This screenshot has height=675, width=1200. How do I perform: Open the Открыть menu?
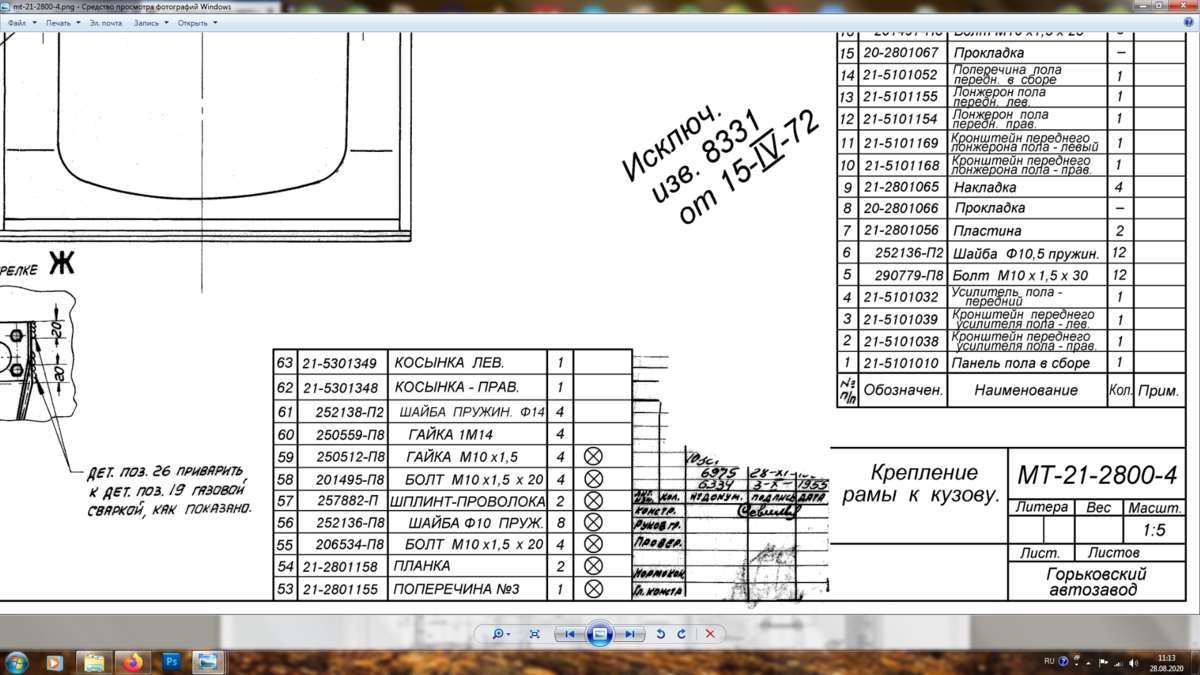pyautogui.click(x=195, y=22)
